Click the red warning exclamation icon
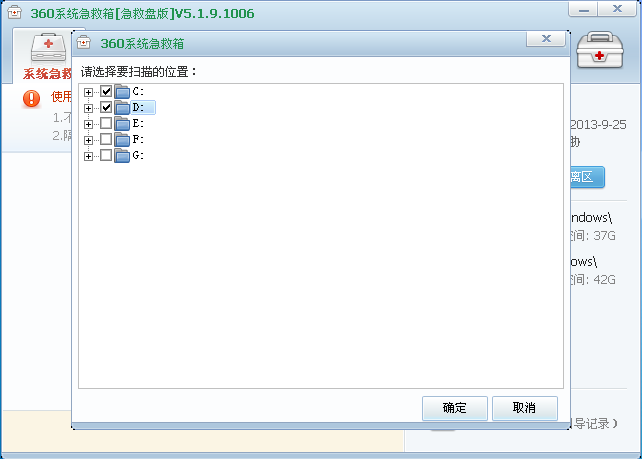 point(32,98)
